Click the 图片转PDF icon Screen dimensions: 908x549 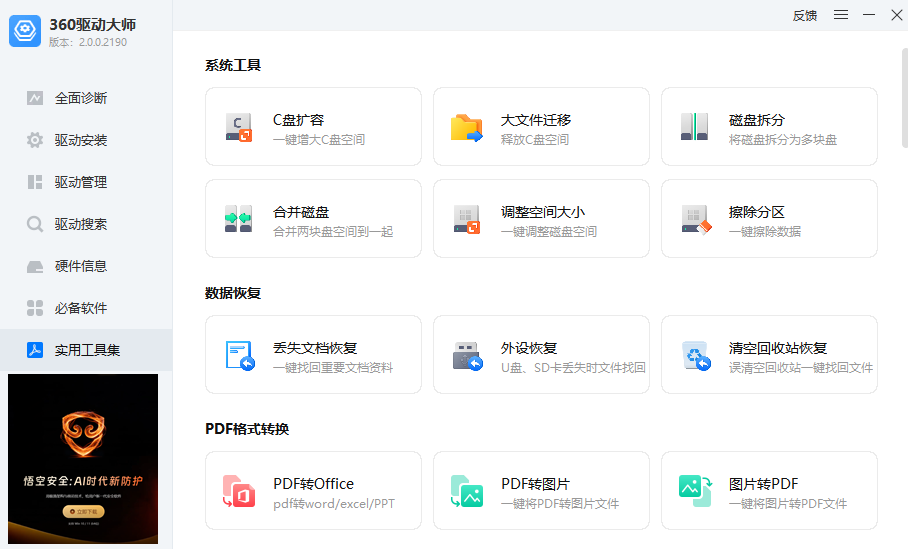(x=695, y=491)
